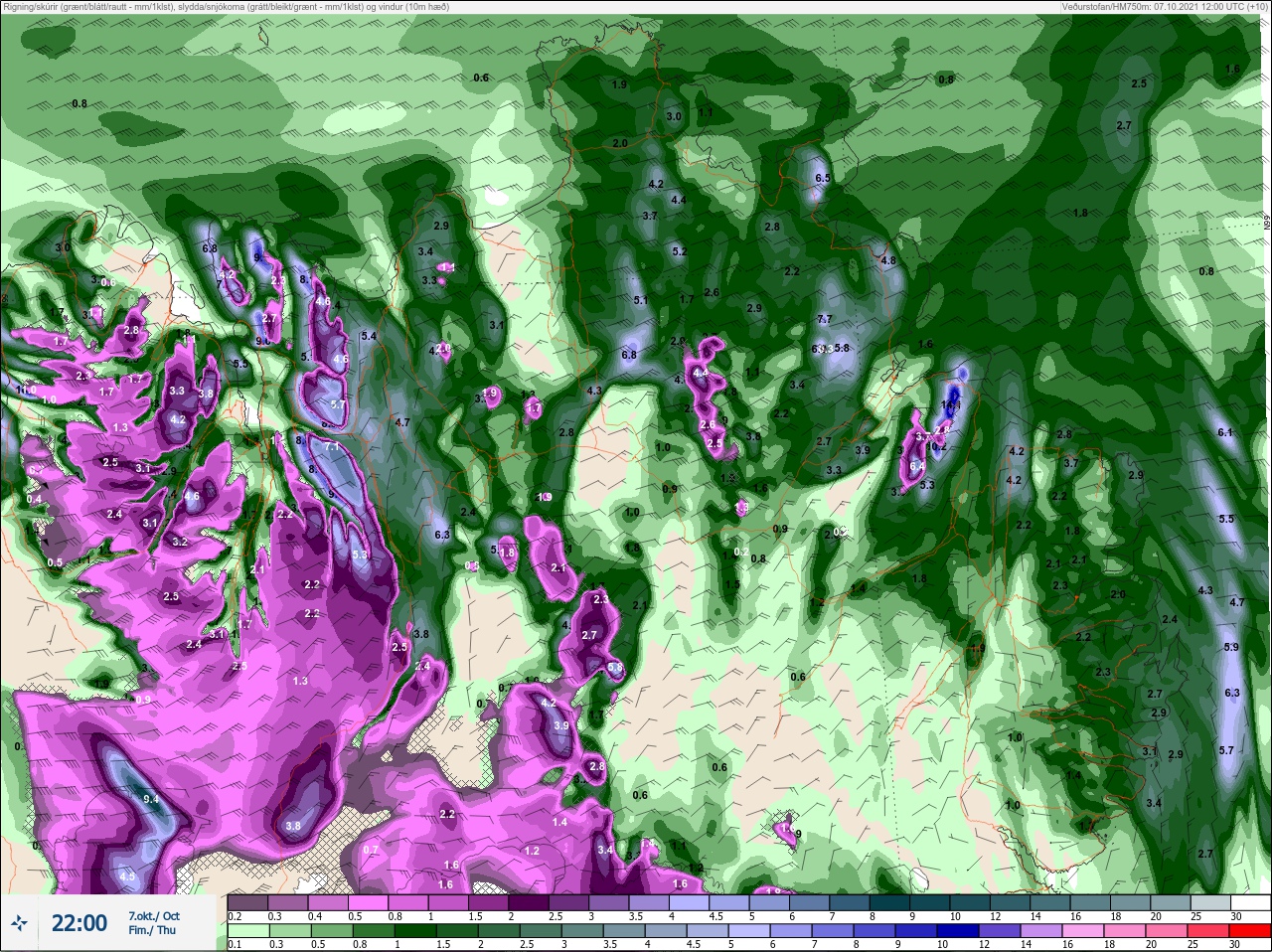Screen dimensions: 1272x952
Task: Click the Veðurstofan logo icon beside the time
Action: pyautogui.click(x=19, y=923)
